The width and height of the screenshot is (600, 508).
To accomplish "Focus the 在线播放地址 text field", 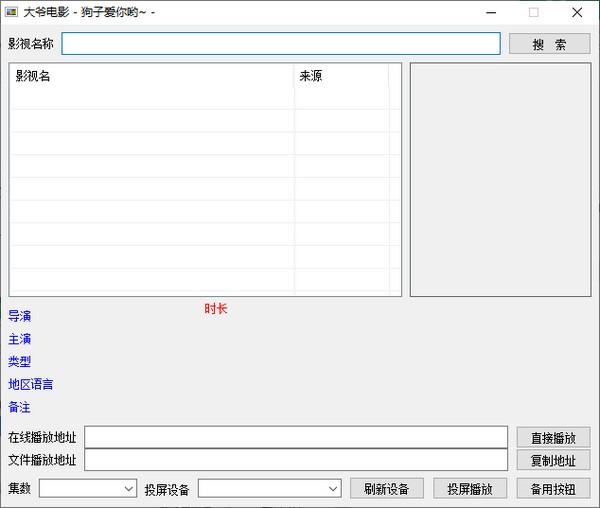I will point(296,437).
